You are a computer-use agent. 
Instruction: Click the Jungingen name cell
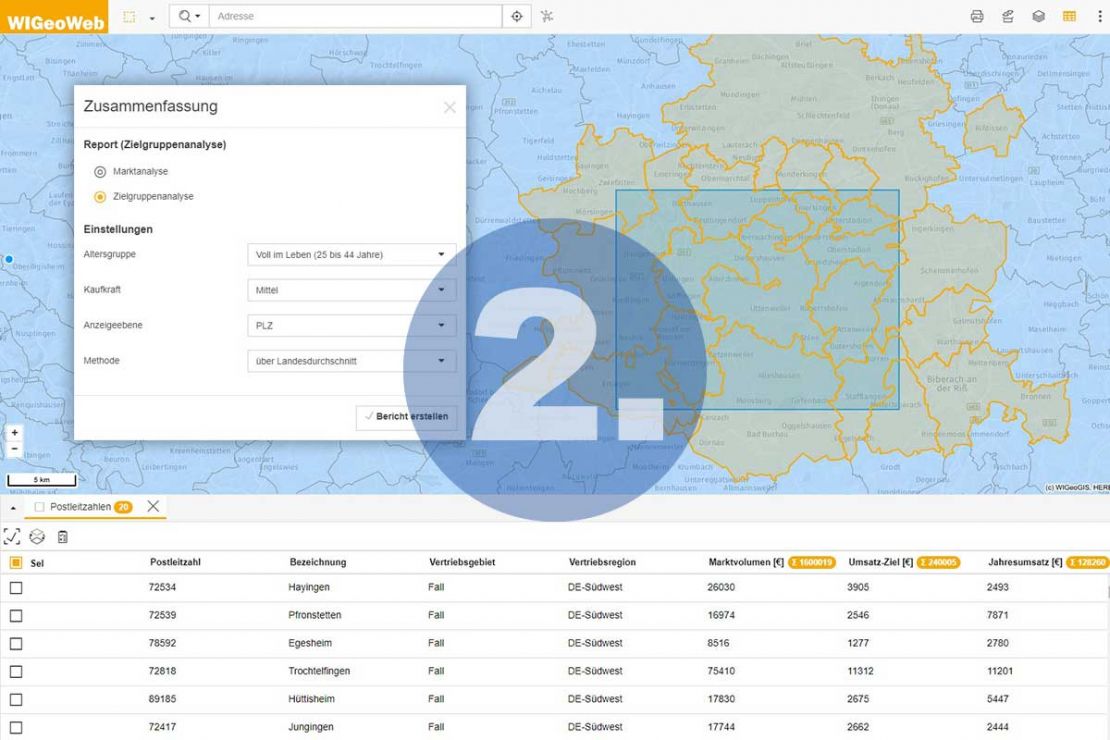point(310,727)
